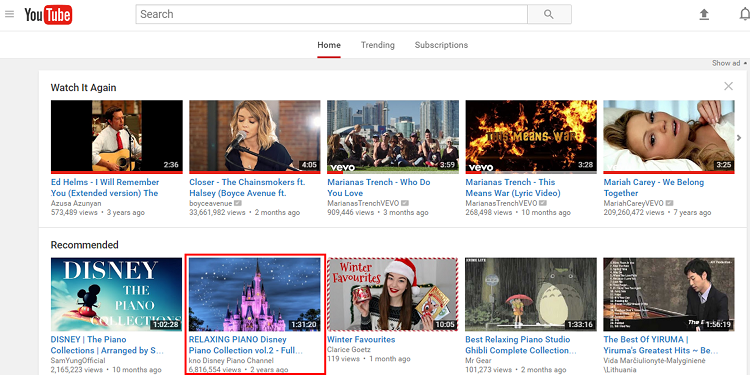Open title RELAXING PIANO Disney Piano Collection vol.2
The image size is (750, 375).
(x=246, y=345)
